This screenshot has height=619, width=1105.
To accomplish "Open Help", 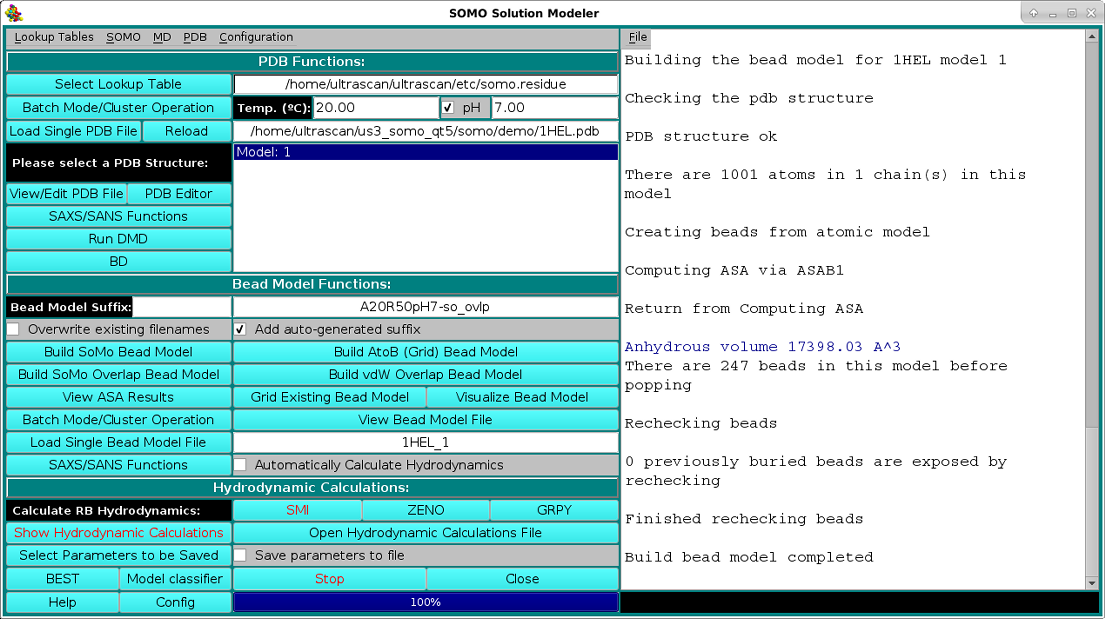I will [x=62, y=603].
